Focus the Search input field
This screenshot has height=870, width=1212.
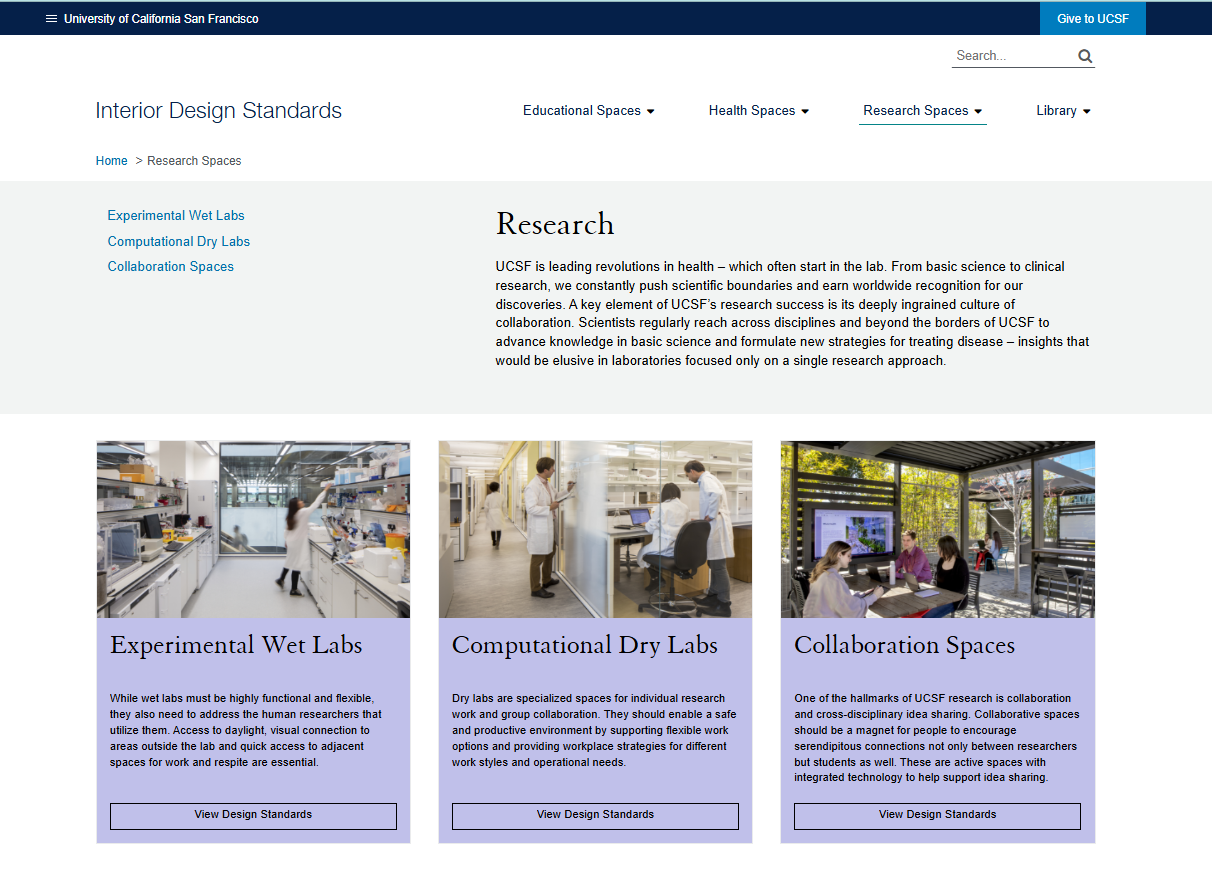coord(1012,56)
